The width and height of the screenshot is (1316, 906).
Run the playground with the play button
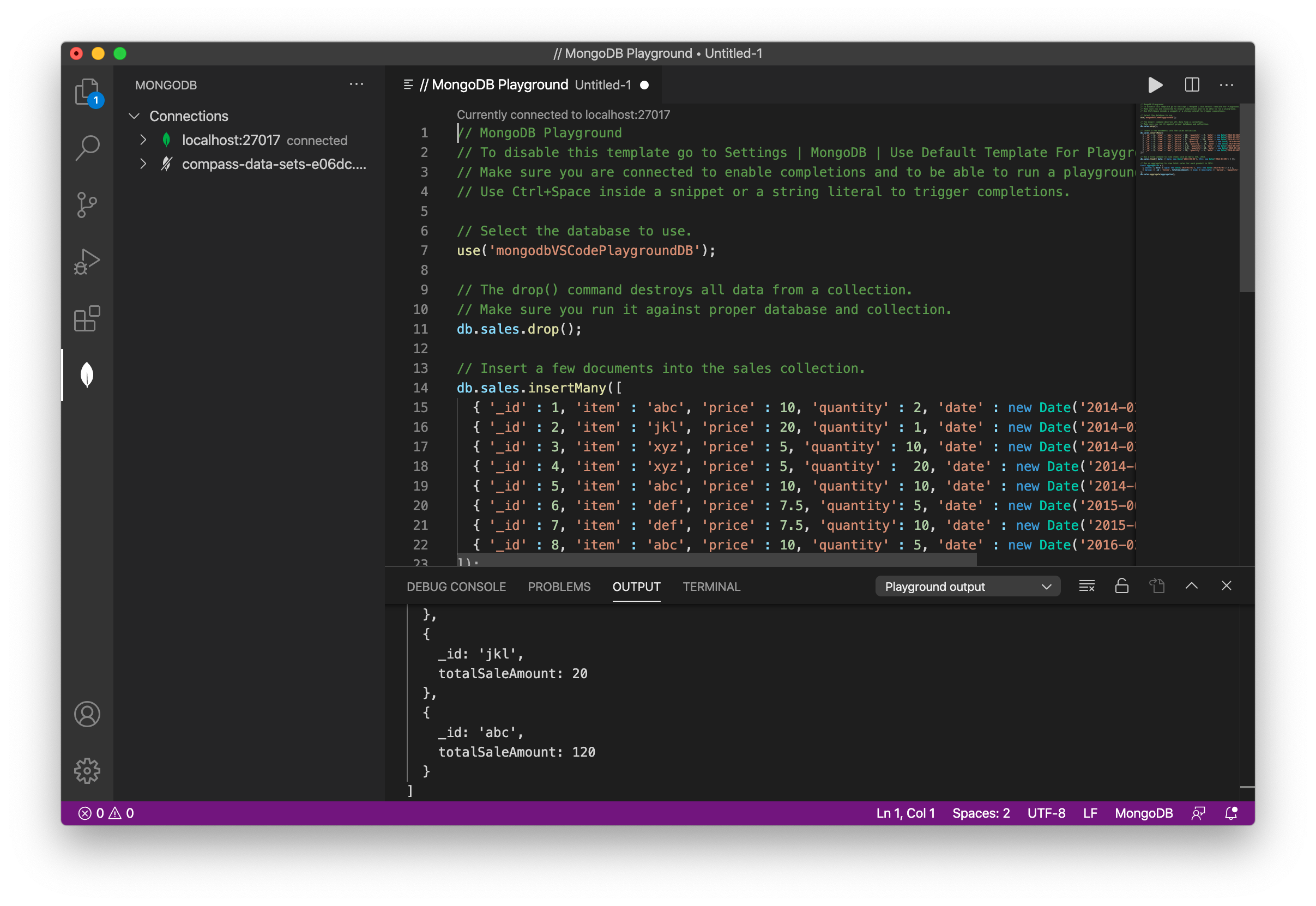click(1155, 85)
